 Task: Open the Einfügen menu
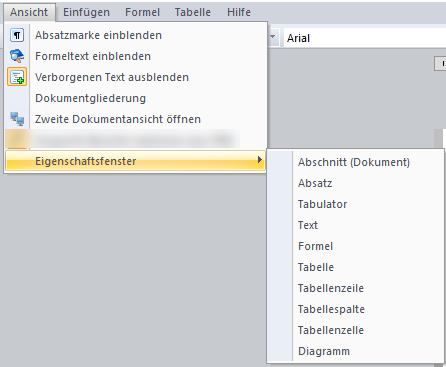[86, 12]
